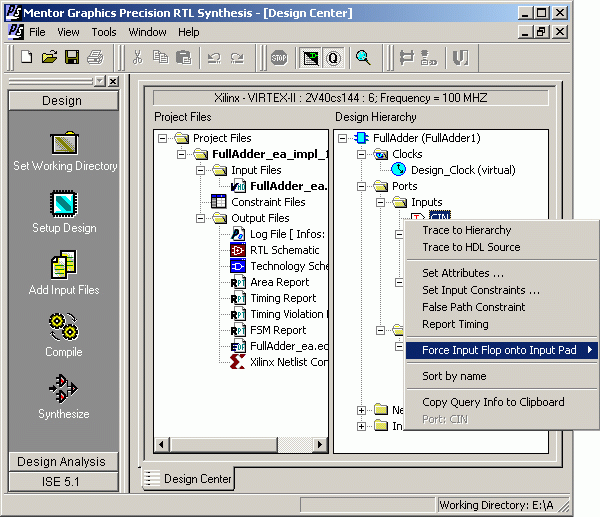Collapse the Project Files root node
600x517 pixels.
pyautogui.click(x=162, y=138)
